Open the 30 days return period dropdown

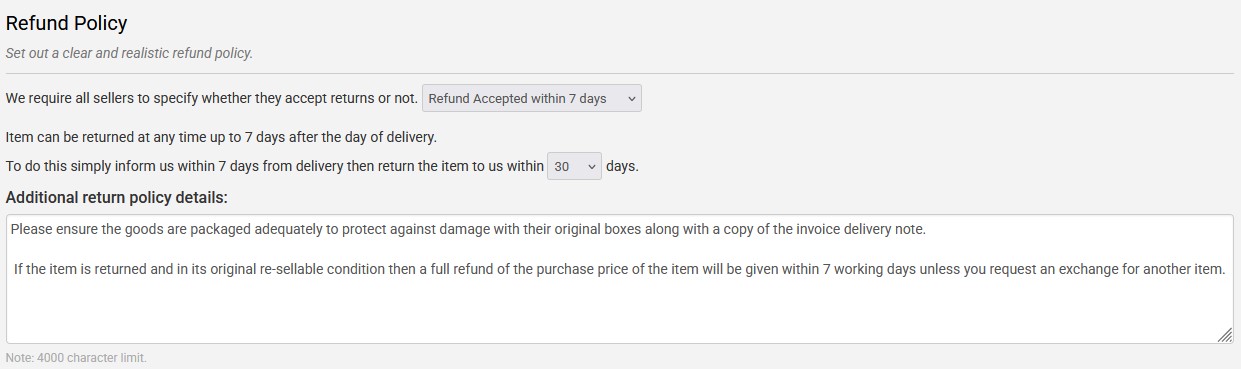(x=574, y=166)
